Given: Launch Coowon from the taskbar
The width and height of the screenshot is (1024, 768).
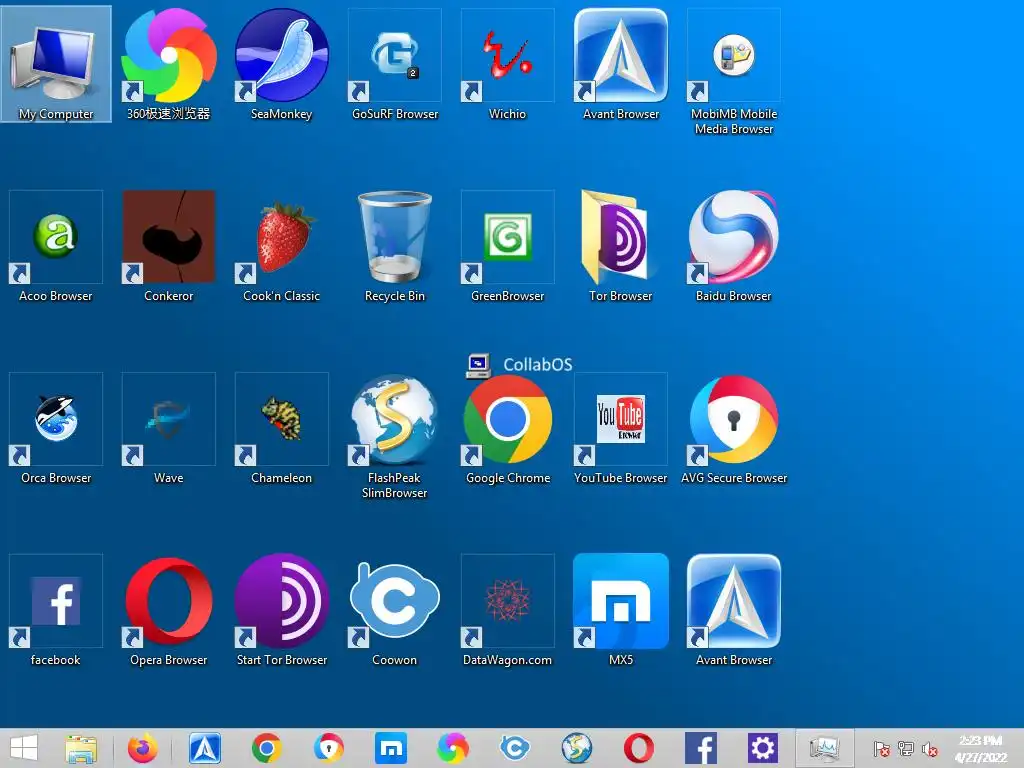Looking at the screenshot, I should click(515, 748).
